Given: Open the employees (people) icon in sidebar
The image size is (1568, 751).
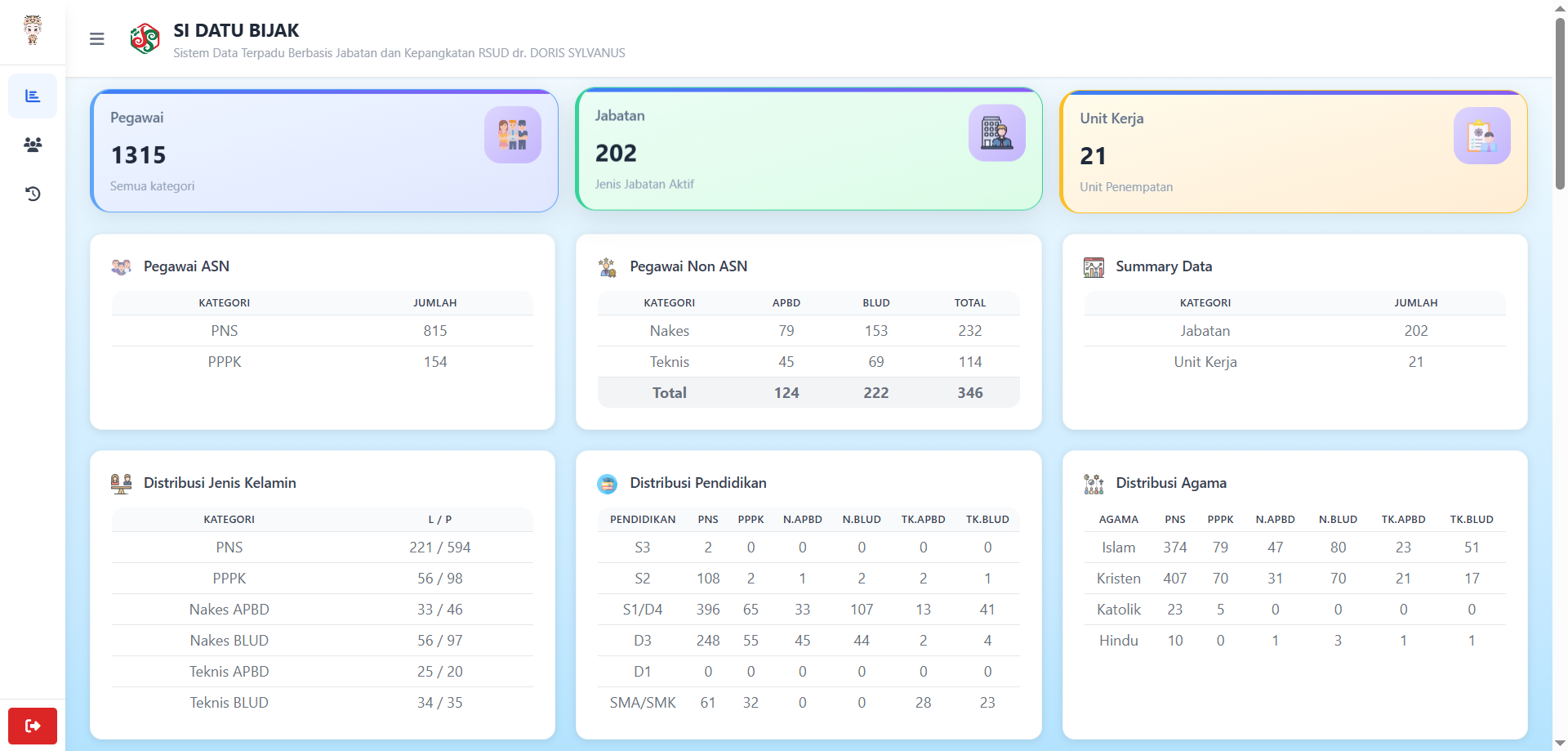Looking at the screenshot, I should click(33, 145).
